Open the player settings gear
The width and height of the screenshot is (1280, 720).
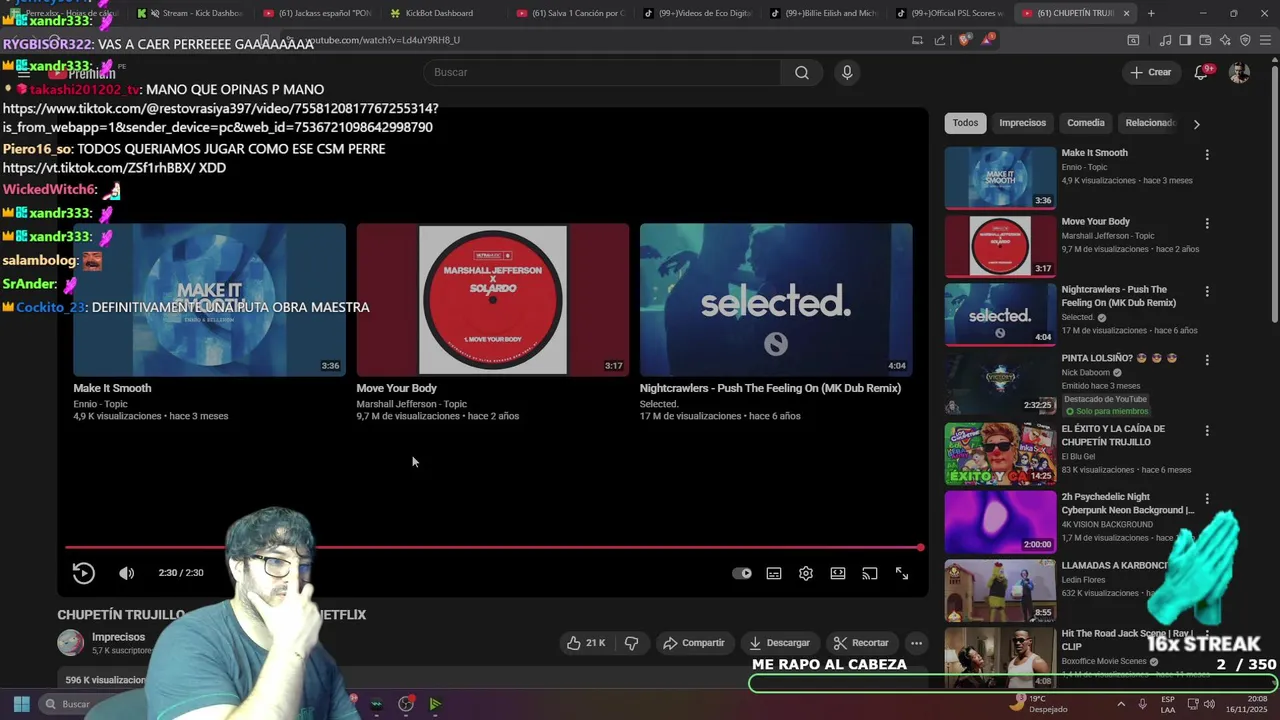tap(806, 573)
